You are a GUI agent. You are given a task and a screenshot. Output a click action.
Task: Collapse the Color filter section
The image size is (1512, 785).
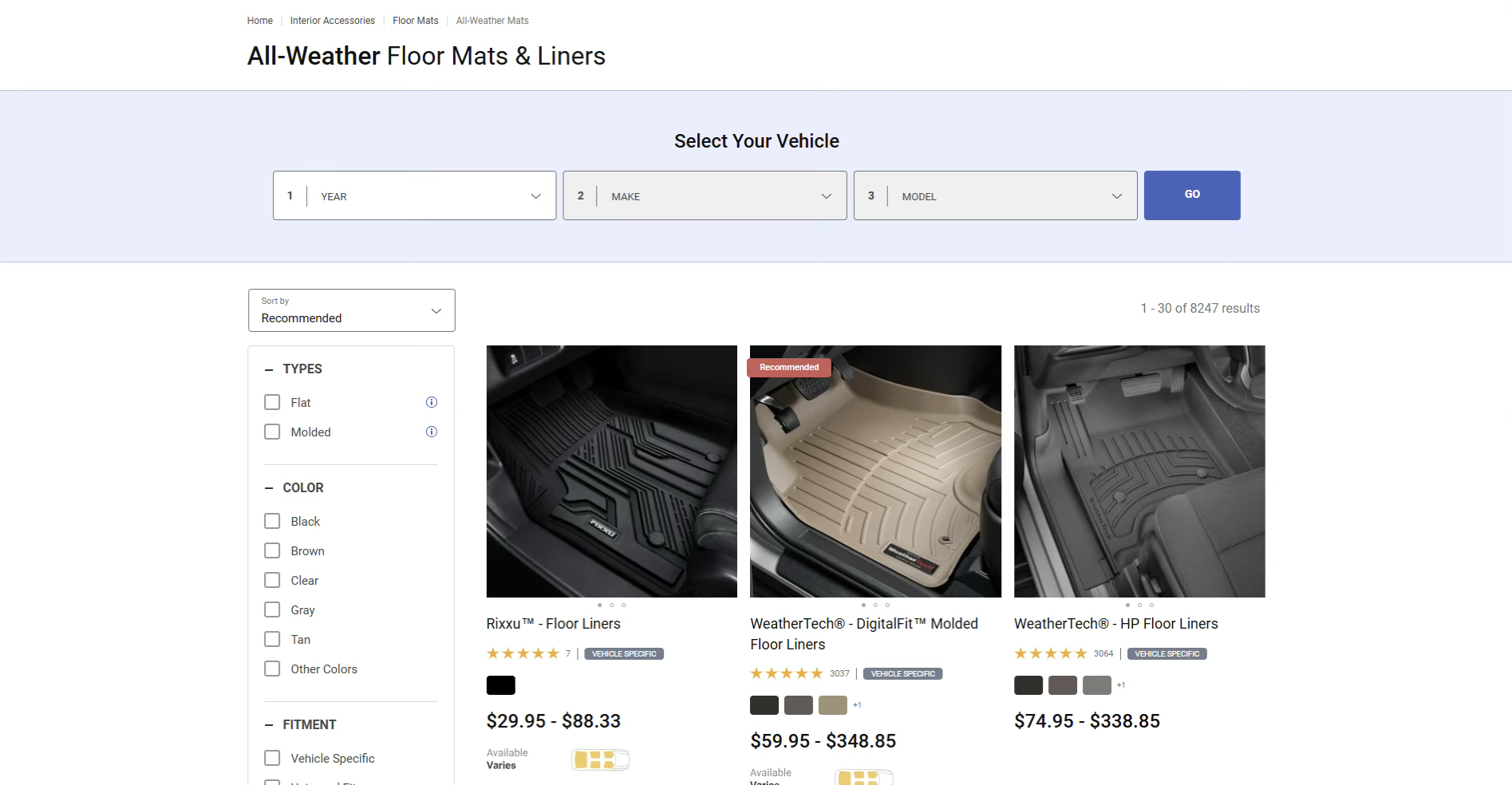click(x=269, y=487)
